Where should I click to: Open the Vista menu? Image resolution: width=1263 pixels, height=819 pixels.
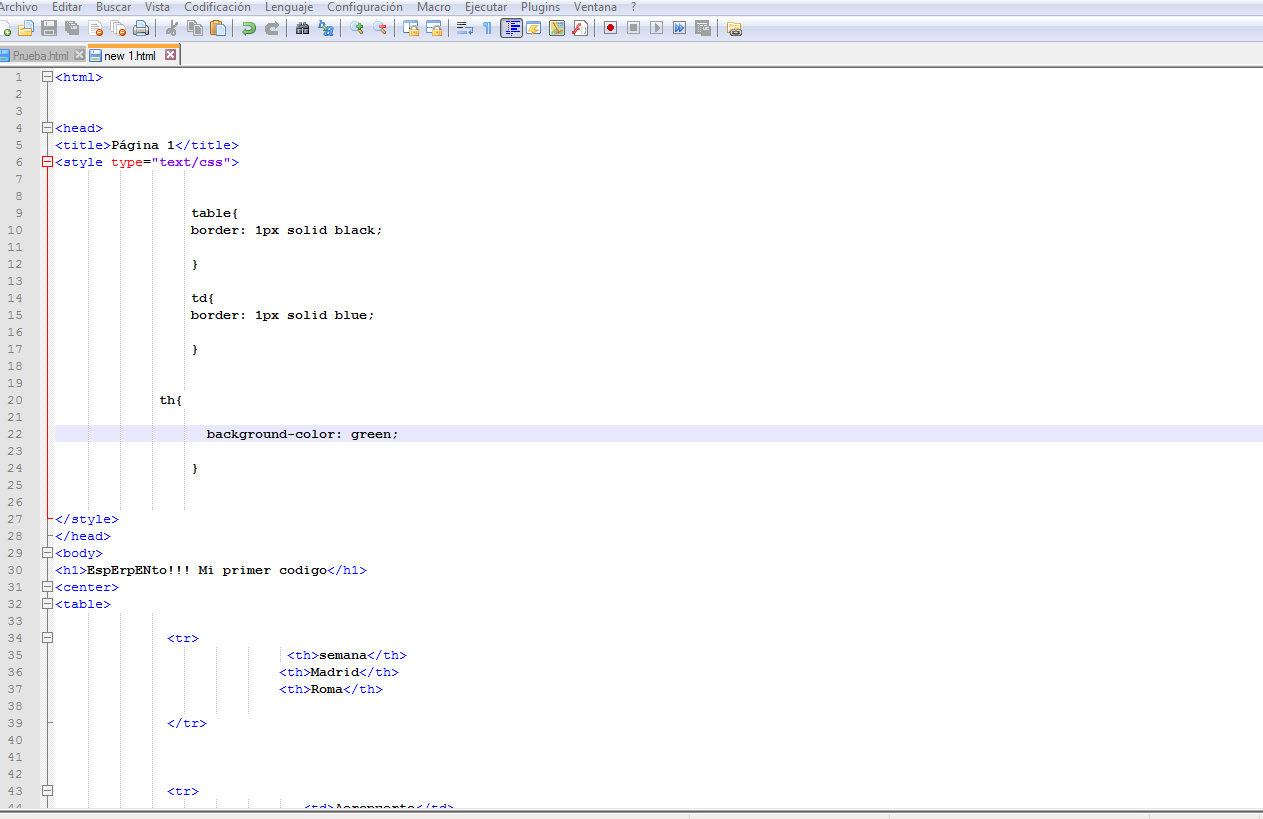tap(157, 7)
